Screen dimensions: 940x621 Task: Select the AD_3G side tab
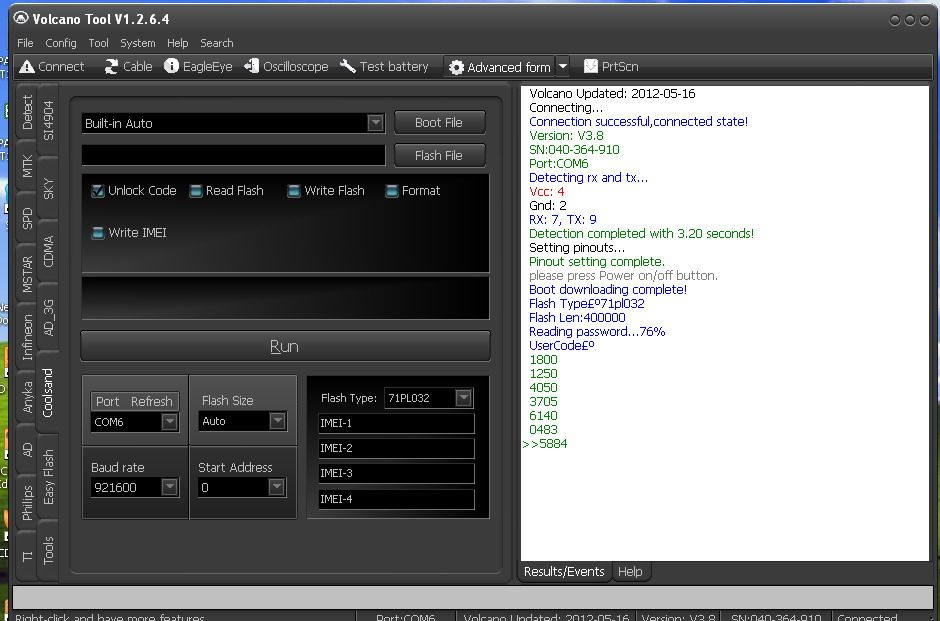coord(48,317)
